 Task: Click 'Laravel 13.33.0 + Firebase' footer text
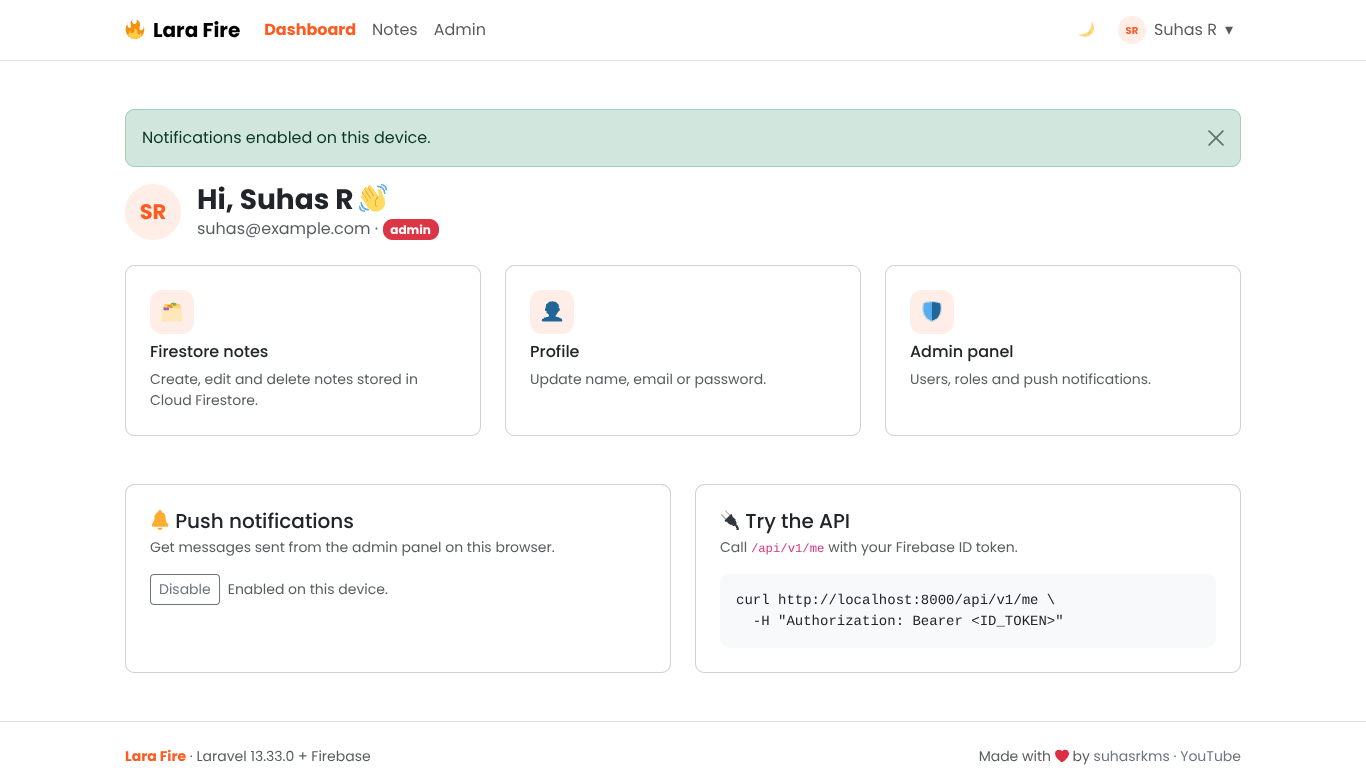point(283,756)
